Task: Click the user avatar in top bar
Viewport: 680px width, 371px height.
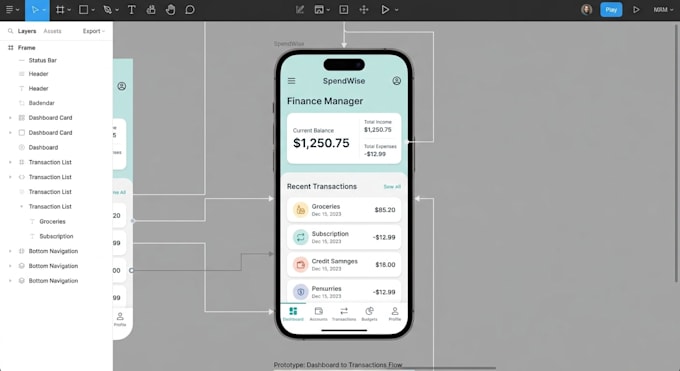Action: [x=586, y=10]
